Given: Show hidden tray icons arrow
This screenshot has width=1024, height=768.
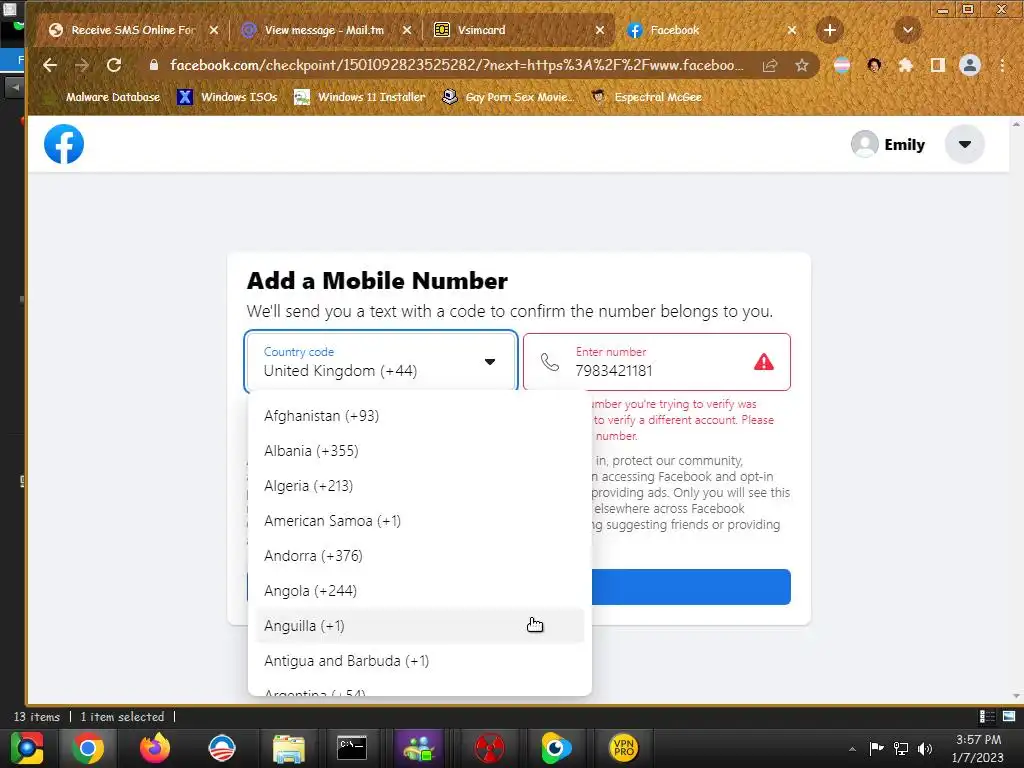Looking at the screenshot, I should pos(852,750).
